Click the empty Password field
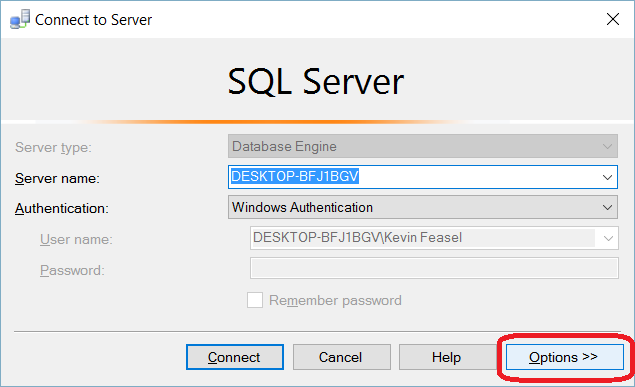This screenshot has height=387, width=635. point(434,268)
